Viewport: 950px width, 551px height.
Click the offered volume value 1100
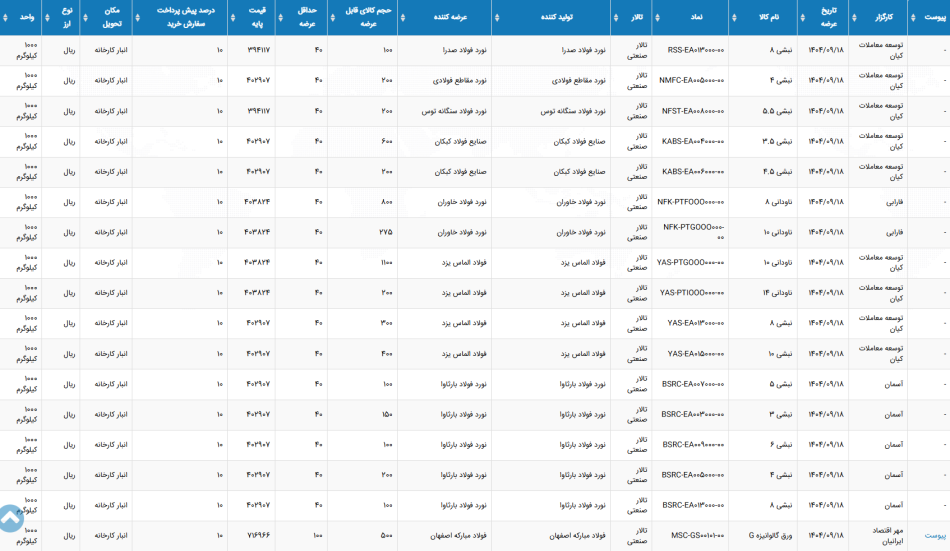(x=387, y=262)
